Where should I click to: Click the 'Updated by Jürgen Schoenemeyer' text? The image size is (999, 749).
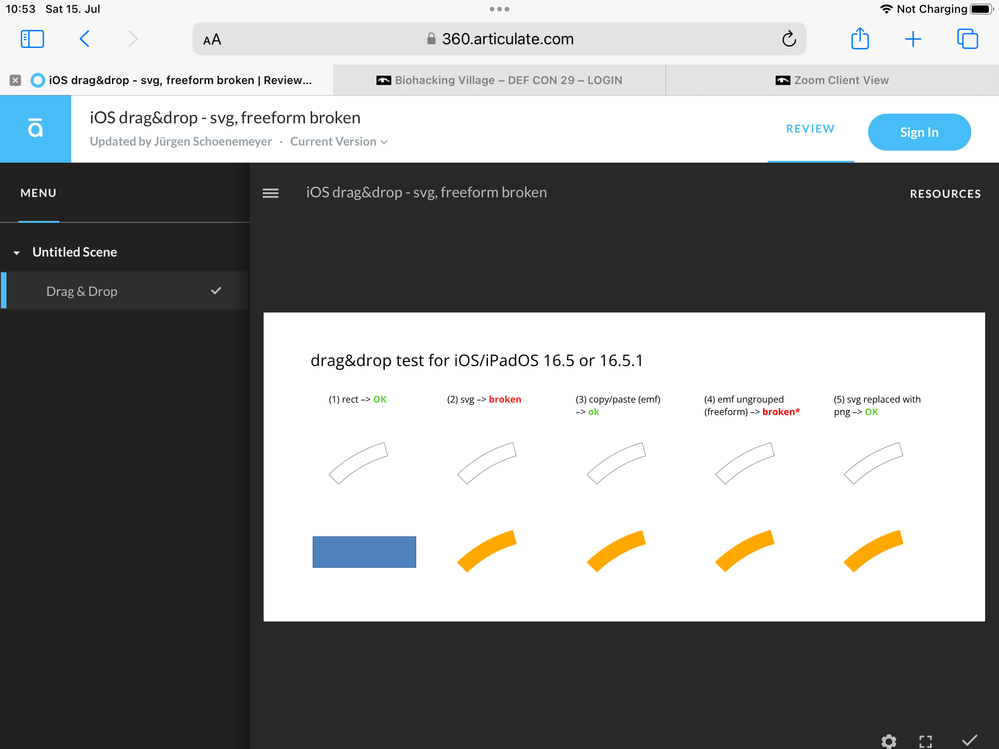coord(181,141)
